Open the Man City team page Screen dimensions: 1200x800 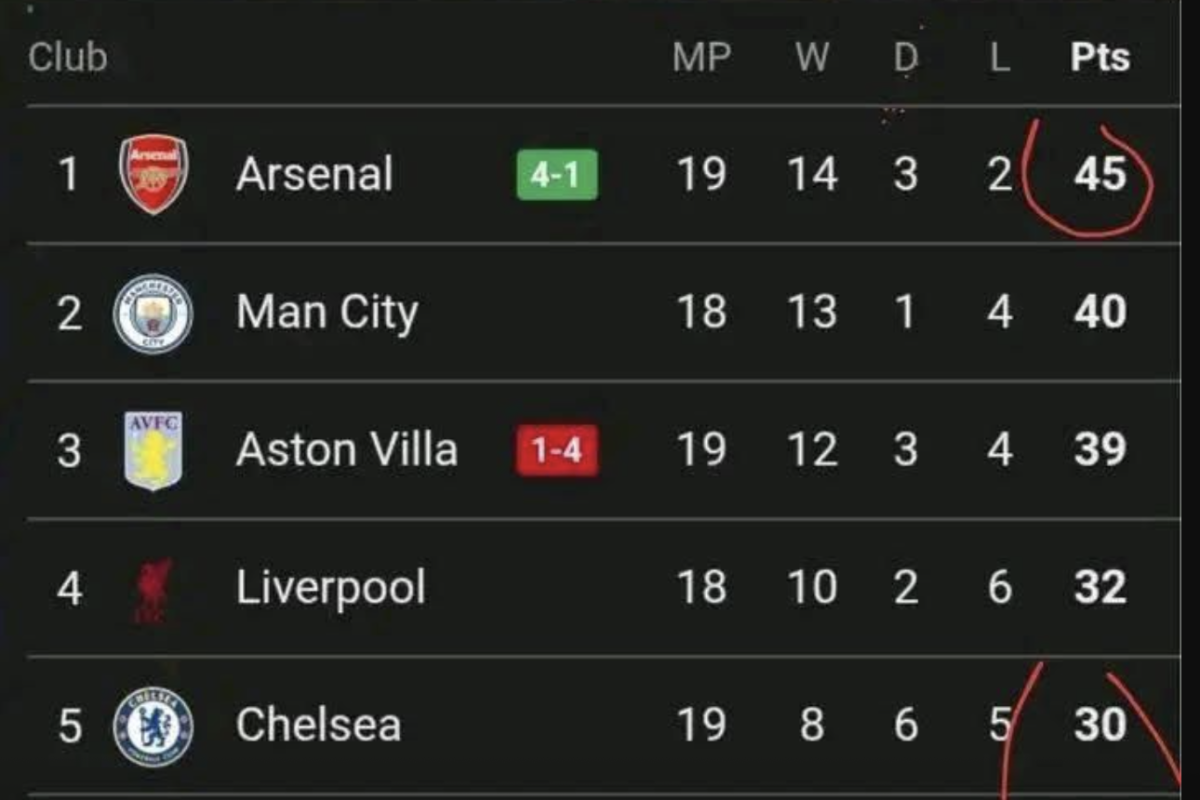point(326,311)
